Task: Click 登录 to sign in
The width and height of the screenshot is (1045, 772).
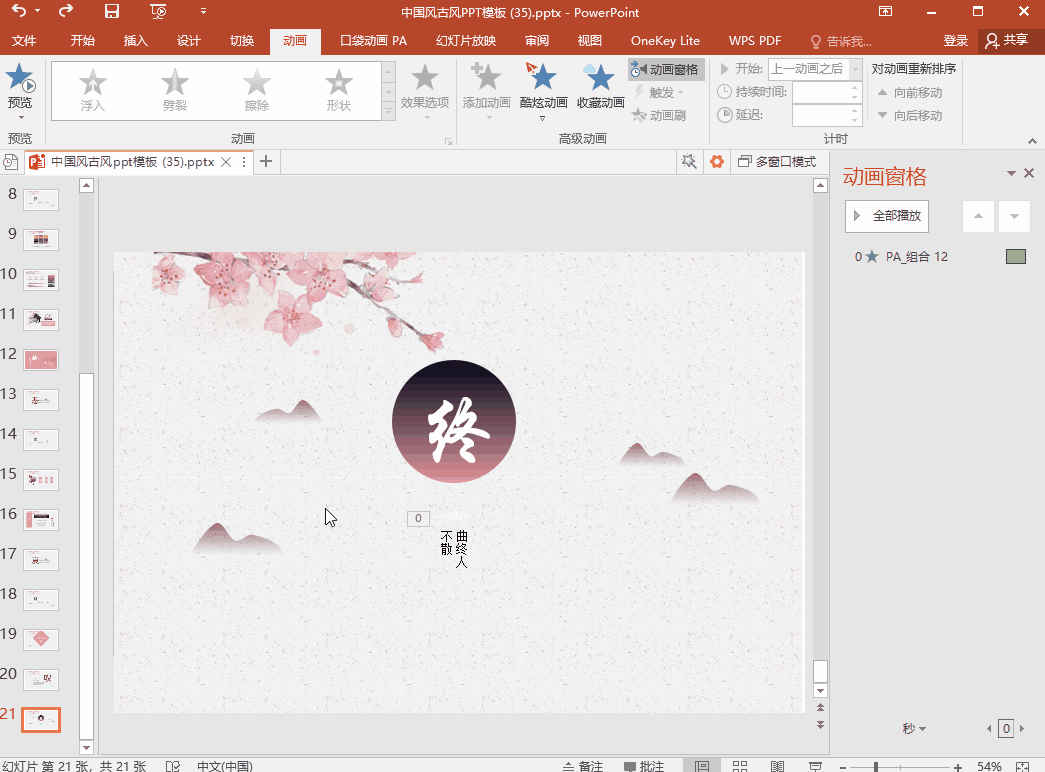Action: tap(955, 41)
